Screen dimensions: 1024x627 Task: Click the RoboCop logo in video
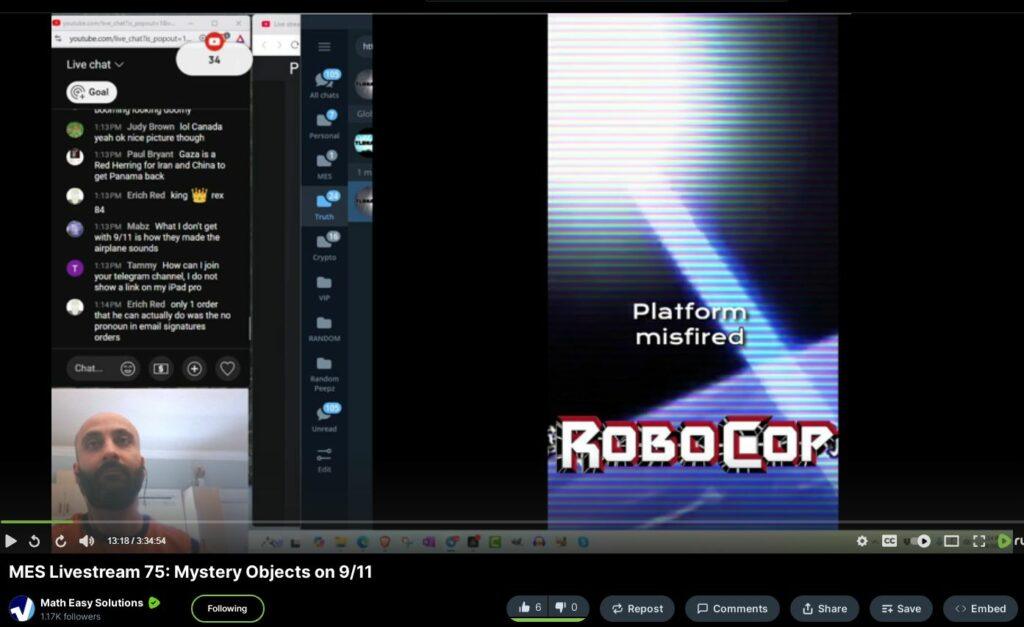pos(695,445)
